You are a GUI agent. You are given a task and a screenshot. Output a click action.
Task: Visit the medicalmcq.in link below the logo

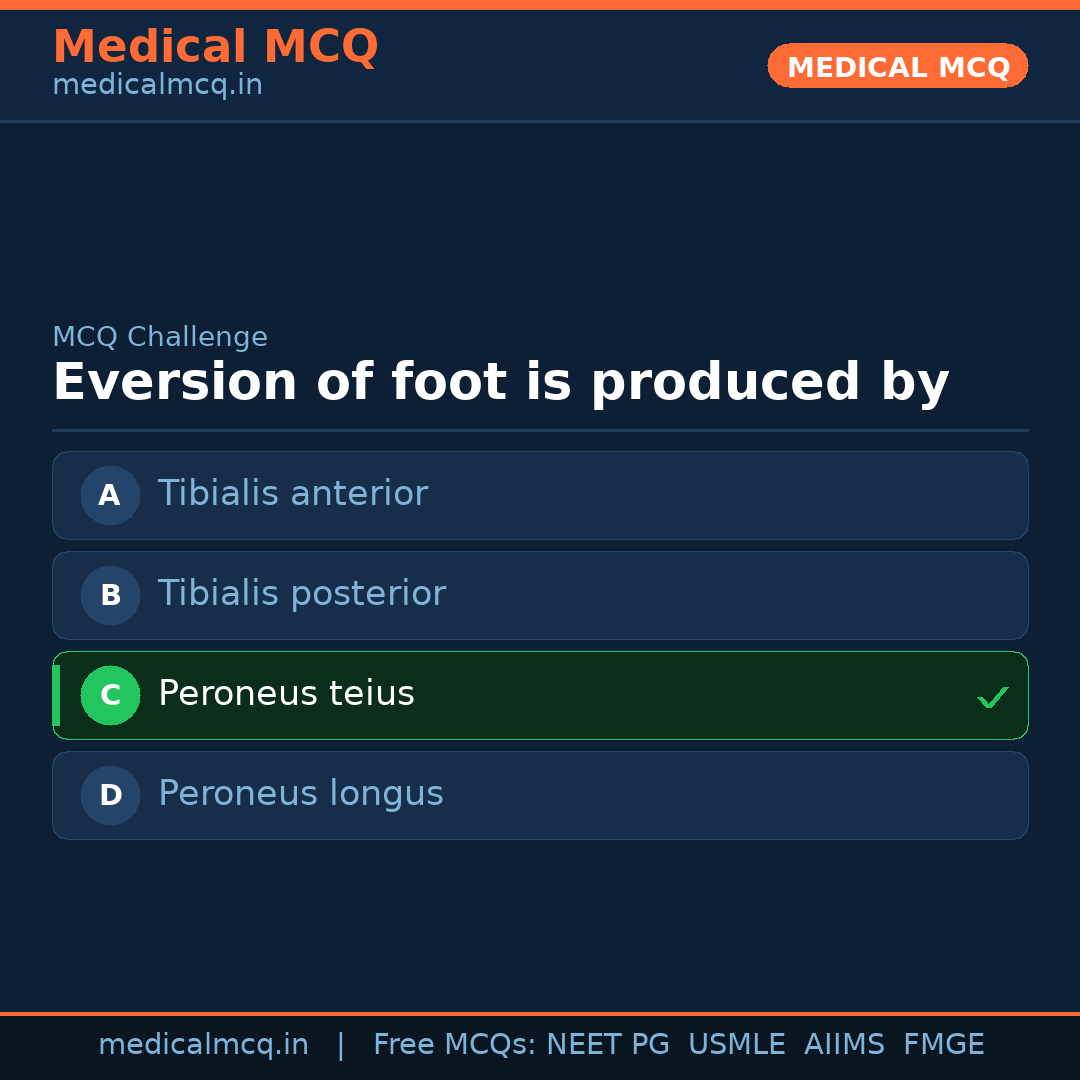[156, 84]
